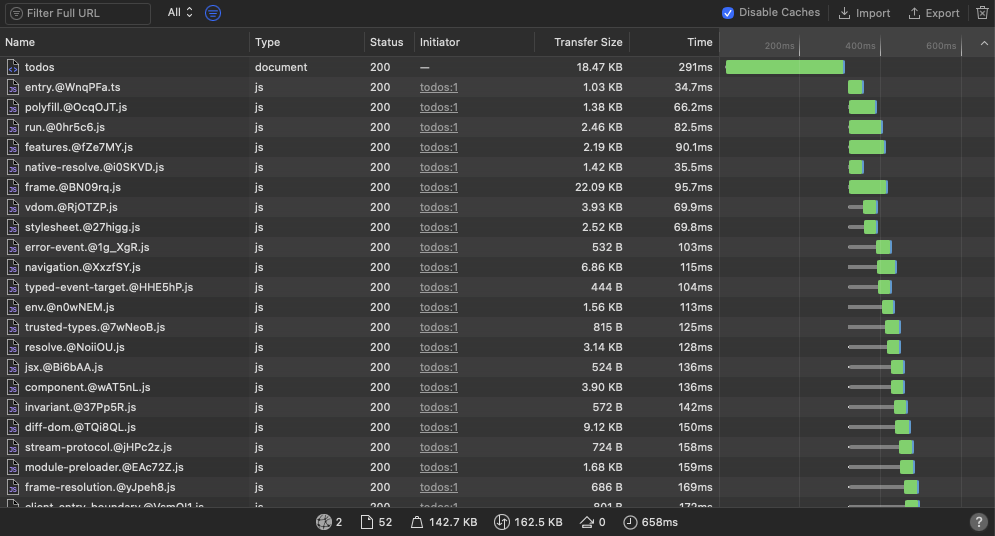Click the 18.47 KB transfer size cell
Image resolution: width=995 pixels, height=536 pixels.
[599, 67]
